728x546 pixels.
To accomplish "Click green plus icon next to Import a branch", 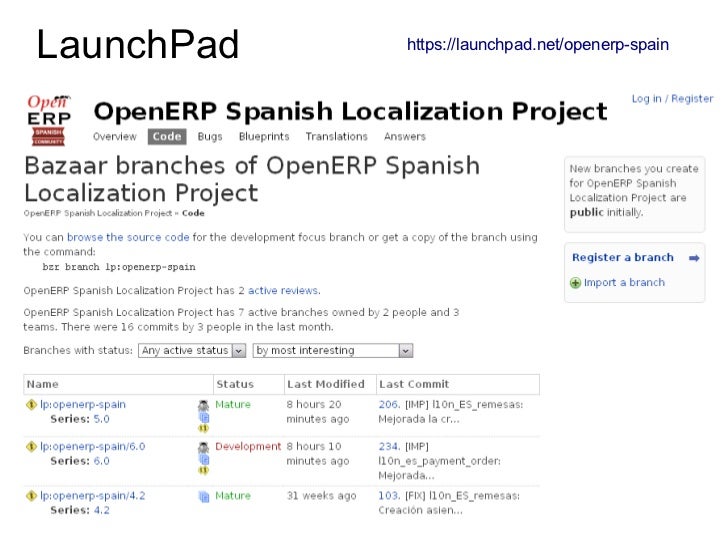I will click(575, 283).
